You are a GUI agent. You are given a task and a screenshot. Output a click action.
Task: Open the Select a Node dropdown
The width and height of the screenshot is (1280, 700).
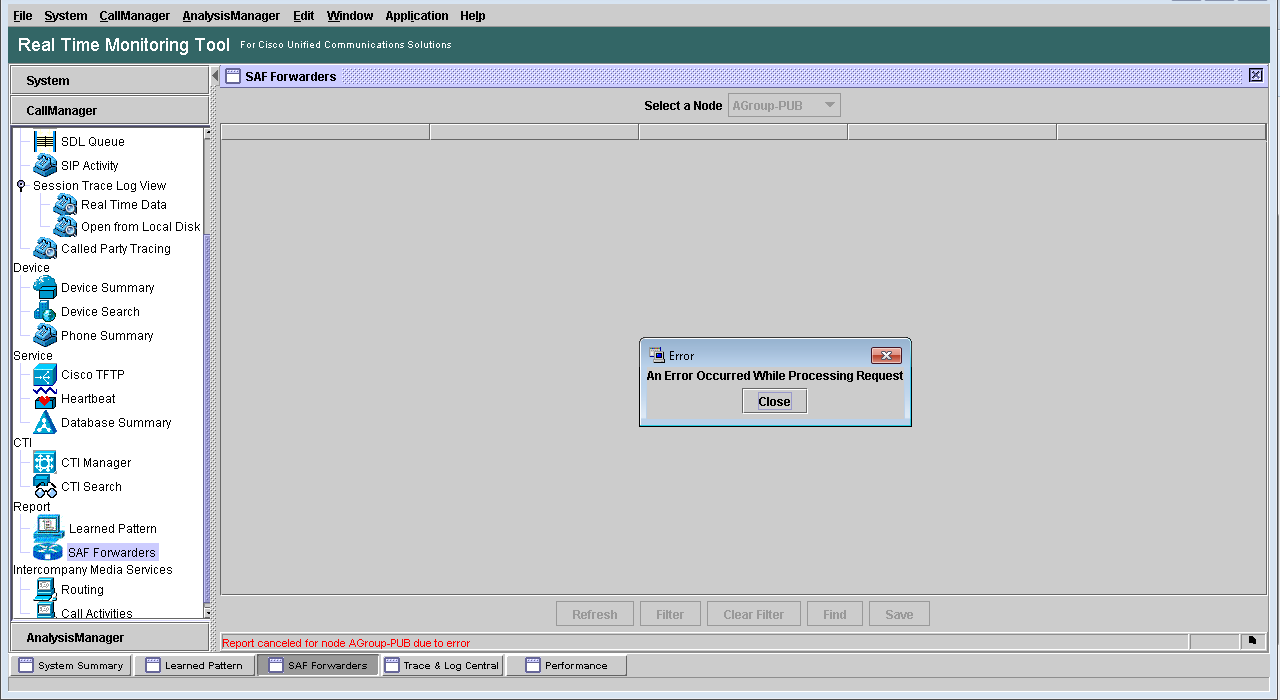click(785, 105)
